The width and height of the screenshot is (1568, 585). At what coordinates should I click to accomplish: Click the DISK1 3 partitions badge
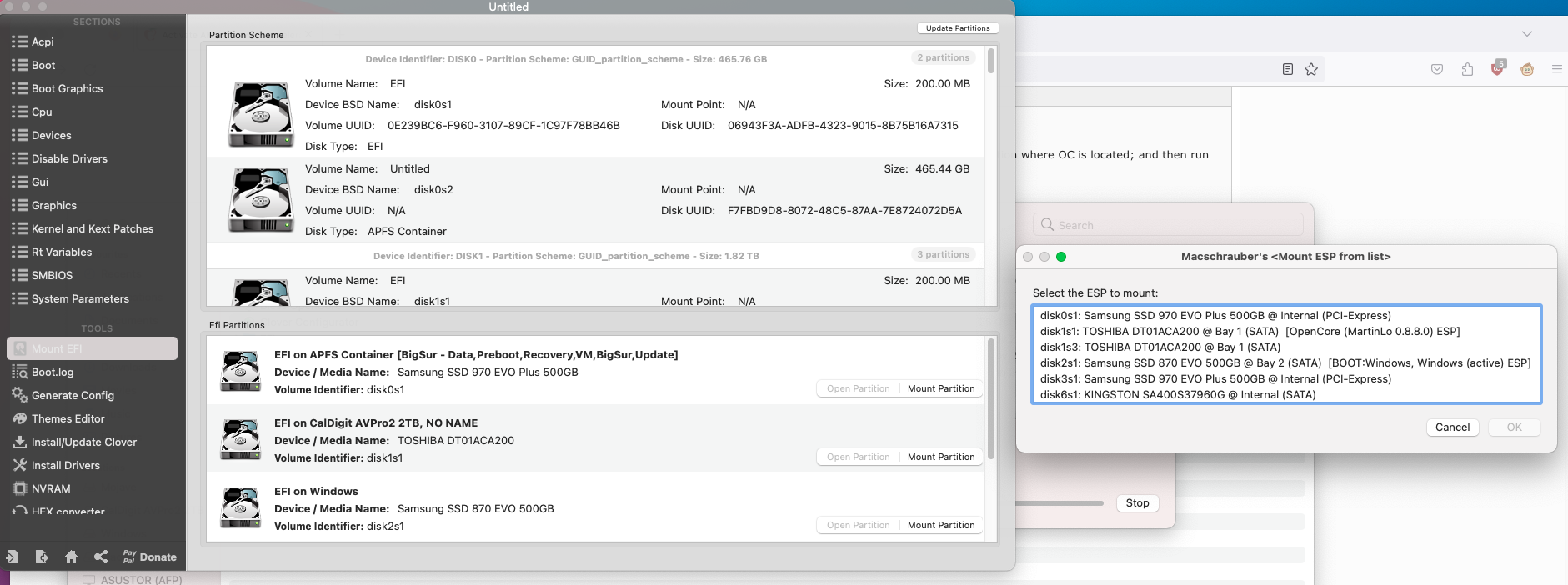tap(943, 254)
